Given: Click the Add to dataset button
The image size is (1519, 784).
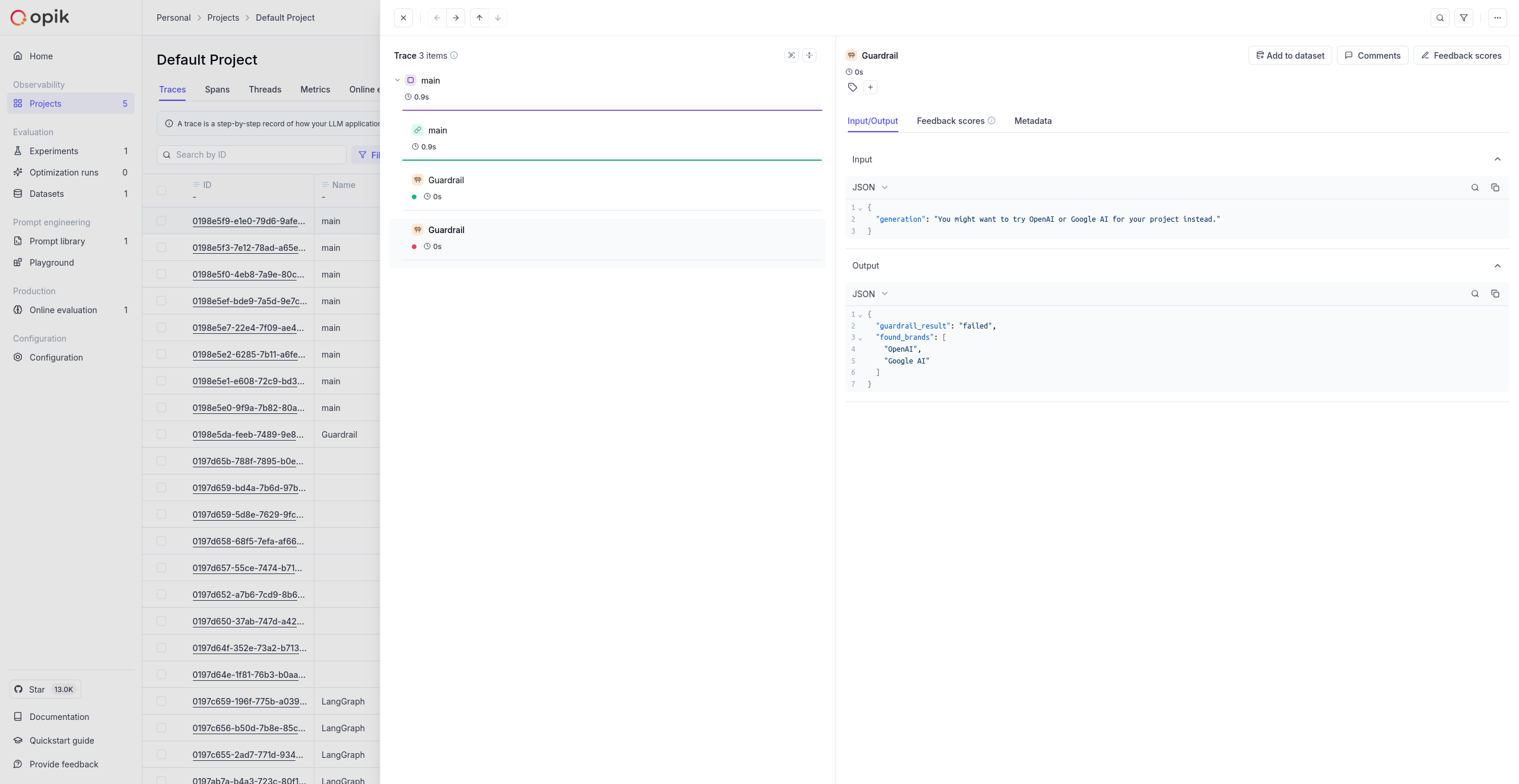Looking at the screenshot, I should [1290, 56].
